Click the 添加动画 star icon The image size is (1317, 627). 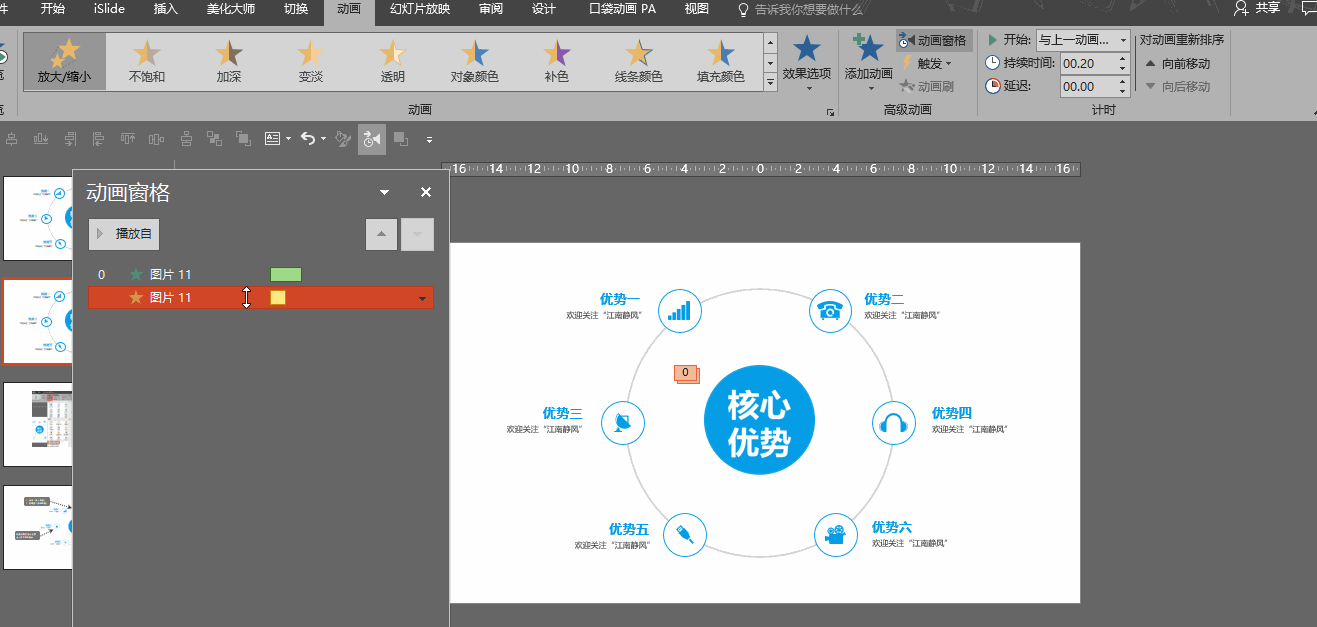point(868,49)
